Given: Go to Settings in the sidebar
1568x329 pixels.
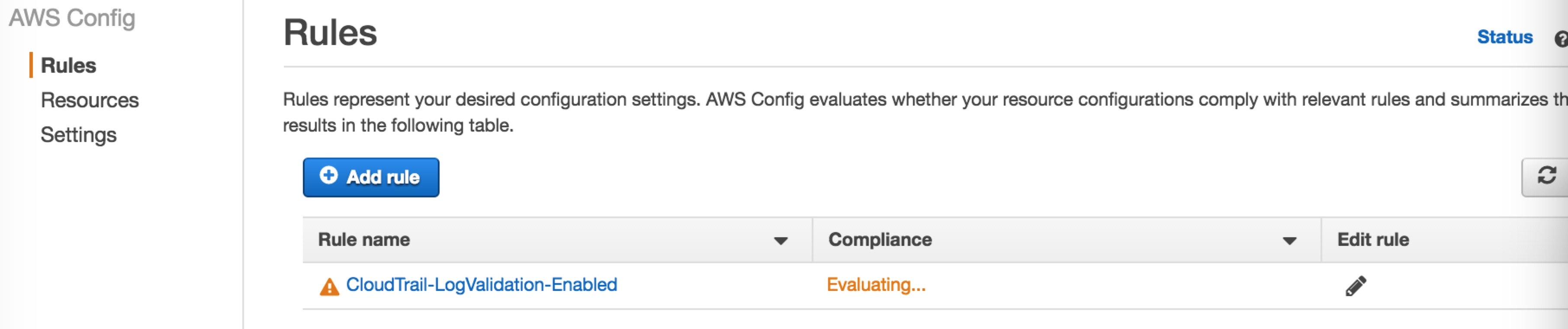Looking at the screenshot, I should pyautogui.click(x=78, y=135).
